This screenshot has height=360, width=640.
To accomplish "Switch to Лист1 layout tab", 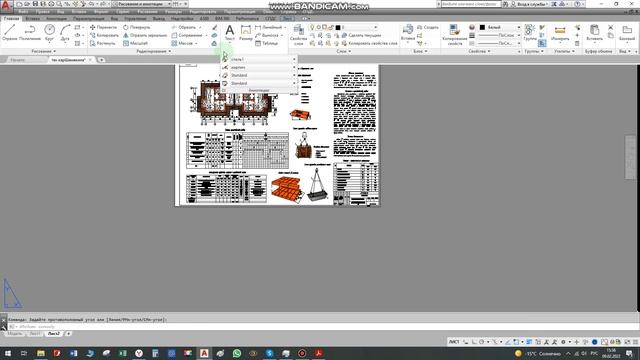I will [35, 334].
